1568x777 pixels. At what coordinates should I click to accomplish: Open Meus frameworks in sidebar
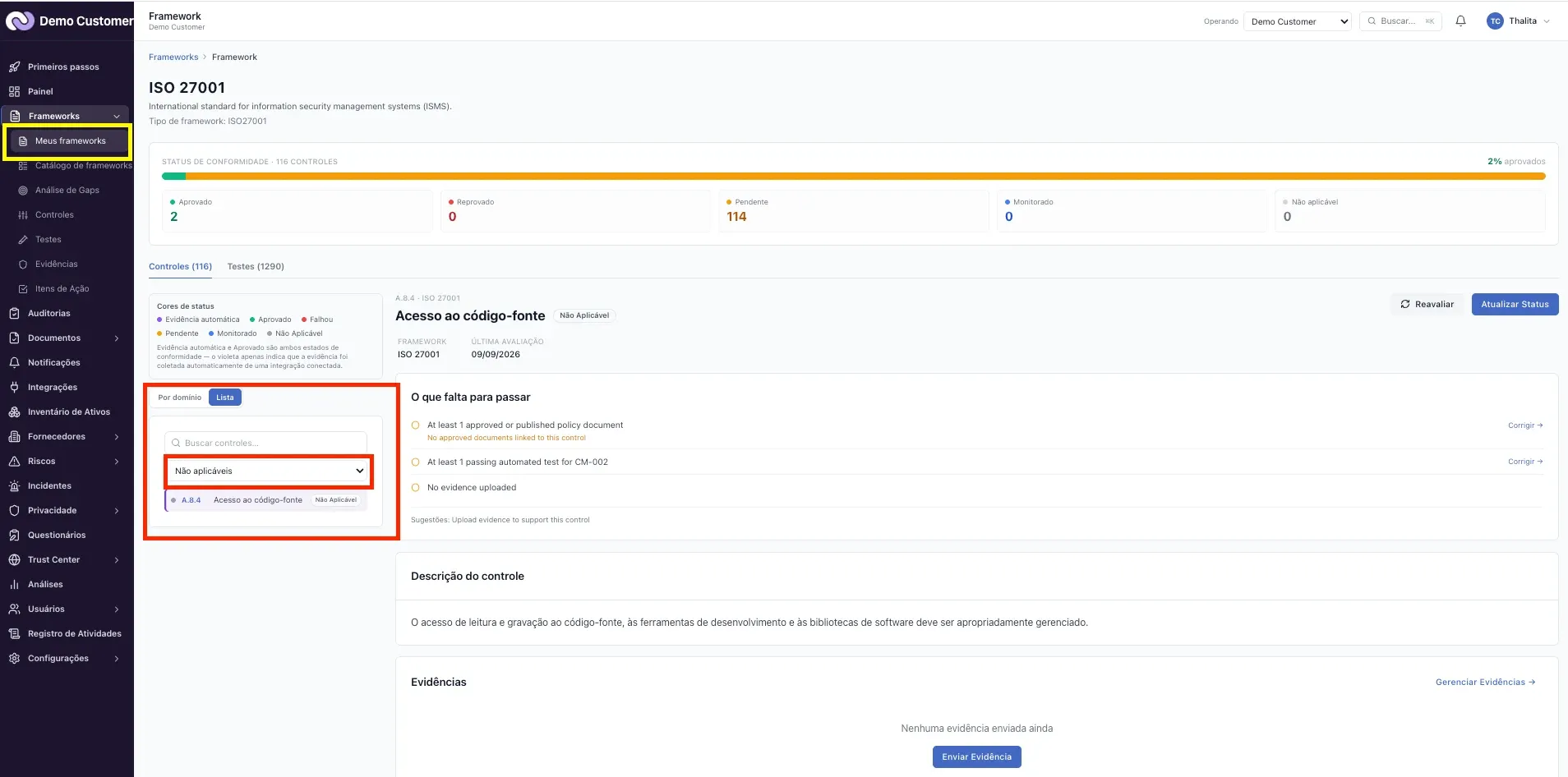68,141
